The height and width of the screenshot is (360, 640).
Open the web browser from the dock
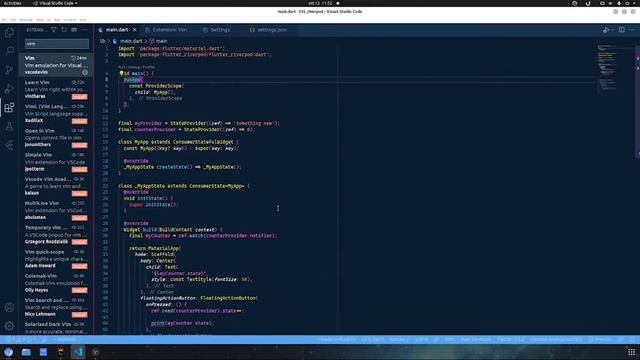click(9, 352)
